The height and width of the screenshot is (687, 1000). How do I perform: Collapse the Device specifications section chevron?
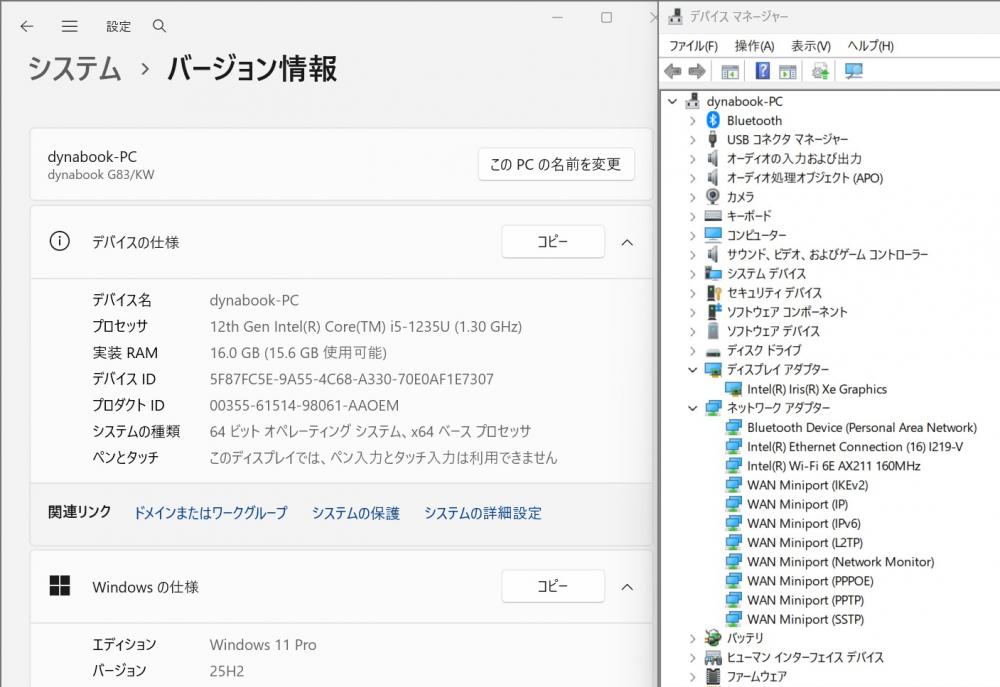click(x=628, y=242)
